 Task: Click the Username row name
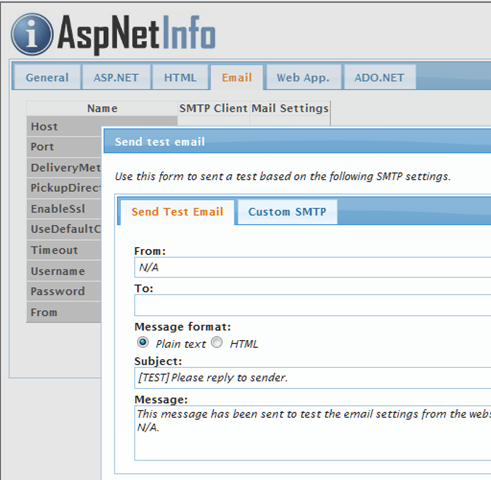(58, 271)
